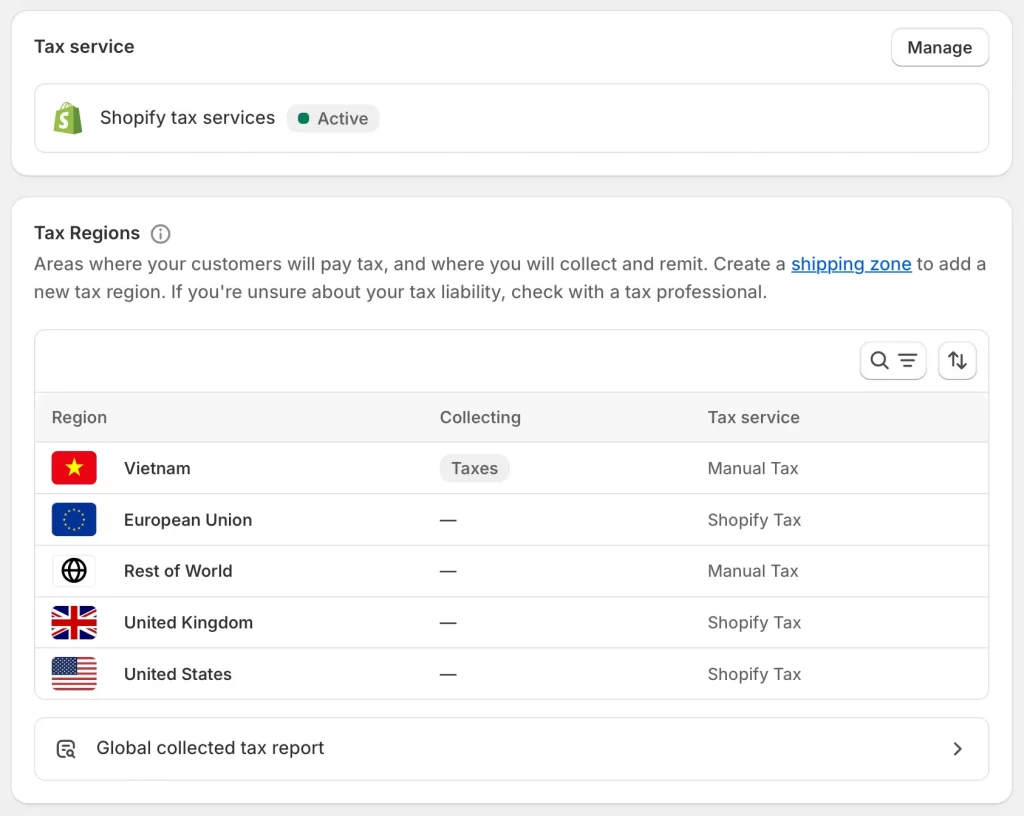The height and width of the screenshot is (816, 1024).
Task: Click the tax report document icon
Action: pos(66,749)
